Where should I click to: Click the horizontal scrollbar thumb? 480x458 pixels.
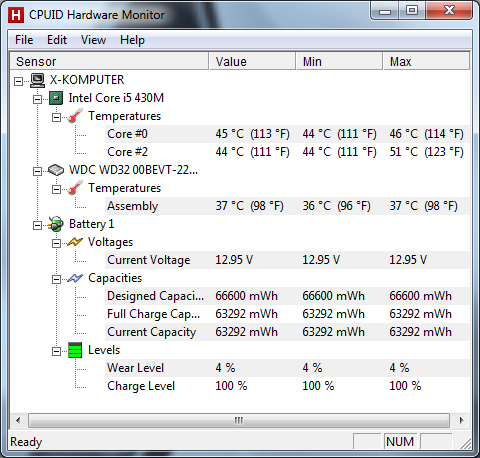pyautogui.click(x=239, y=420)
